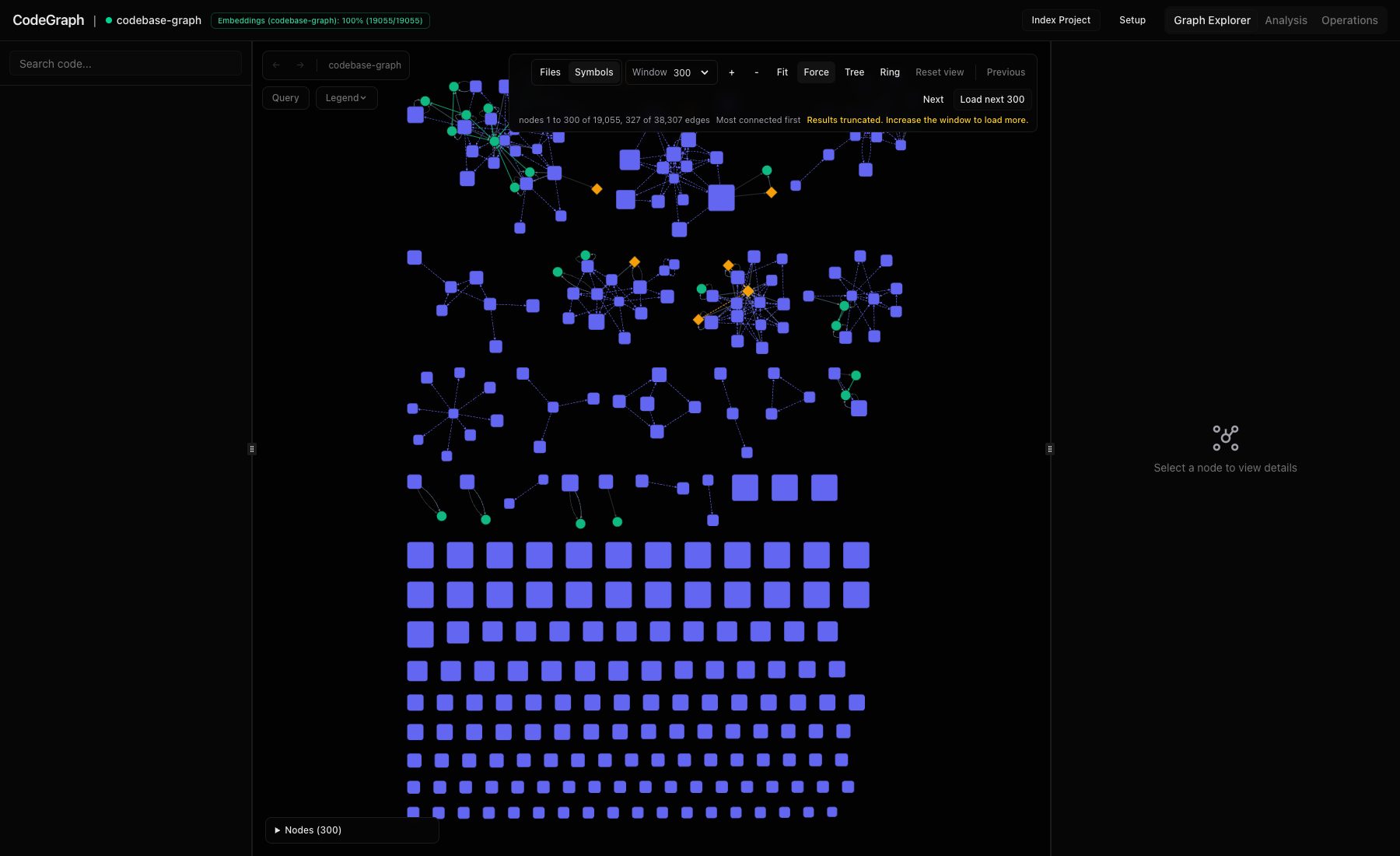Image resolution: width=1400 pixels, height=856 pixels.
Task: Click the 'Results truncated' warning text
Action: (x=917, y=120)
